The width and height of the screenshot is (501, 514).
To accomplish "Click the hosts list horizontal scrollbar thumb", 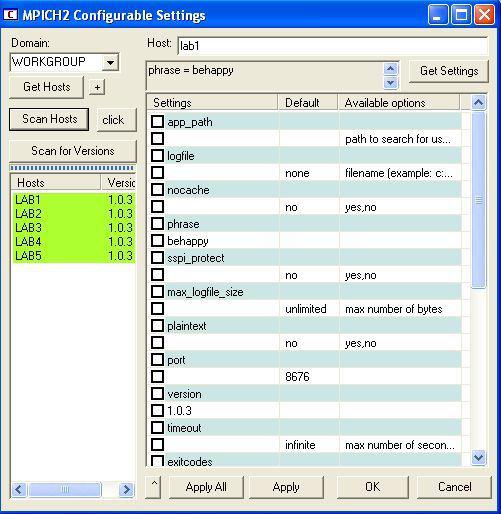I will [65, 489].
